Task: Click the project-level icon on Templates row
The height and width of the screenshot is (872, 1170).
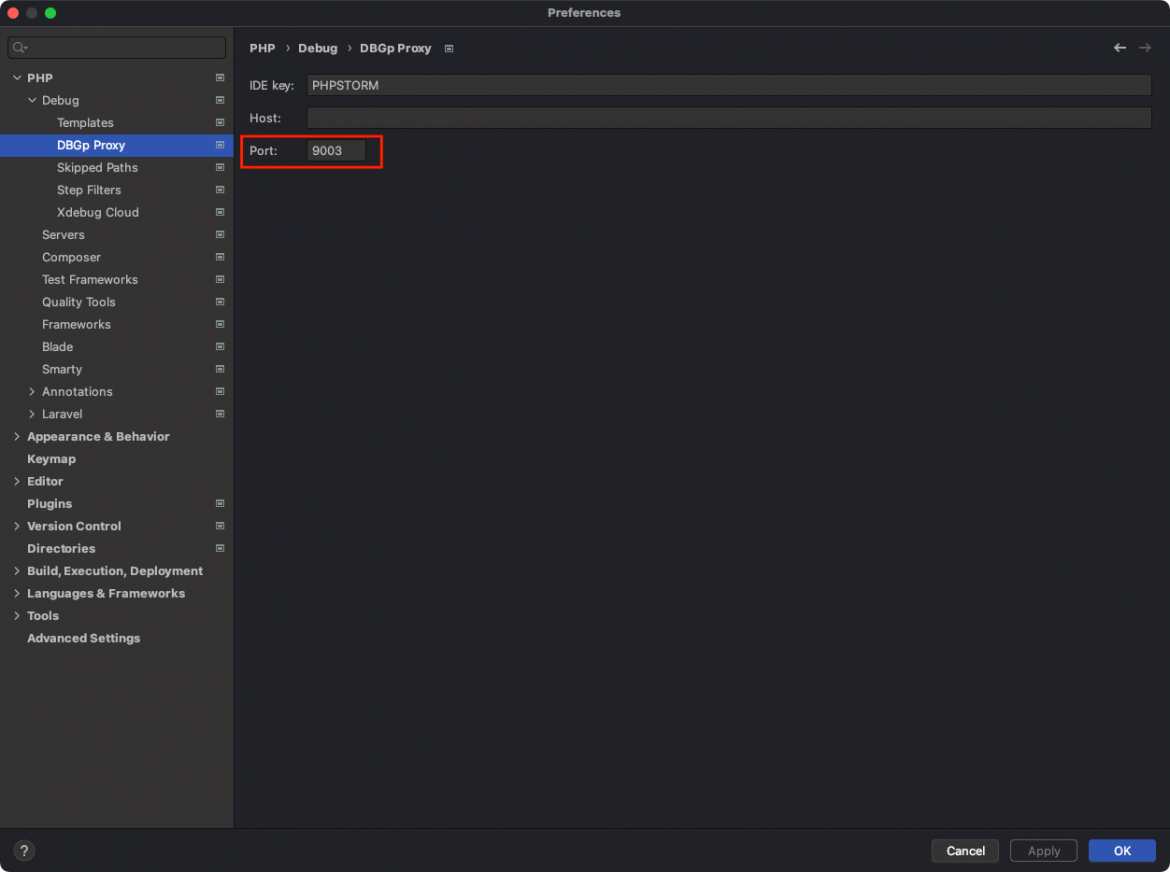Action: tap(220, 122)
